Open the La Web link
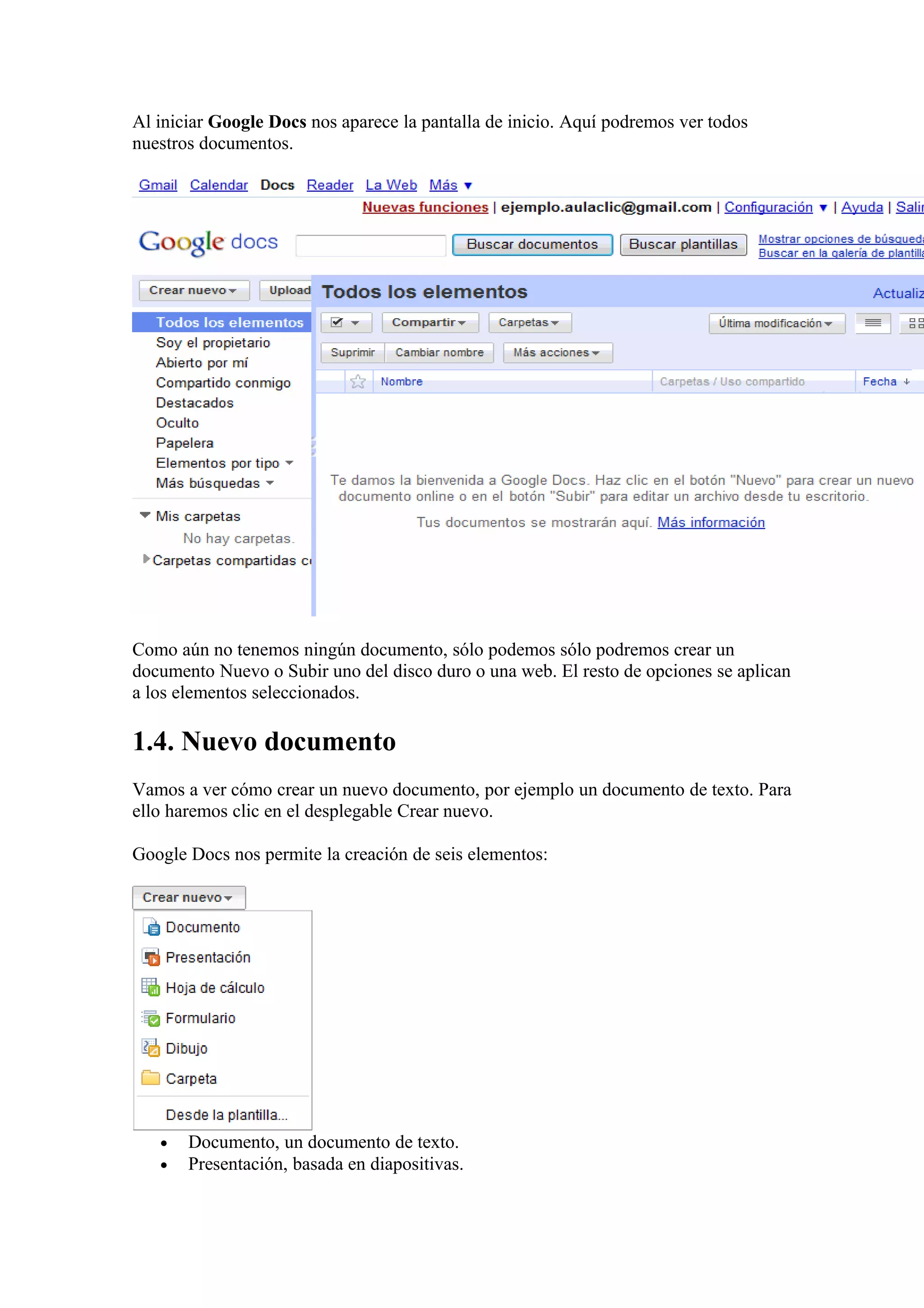This screenshot has height=1308, width=924. coord(391,185)
